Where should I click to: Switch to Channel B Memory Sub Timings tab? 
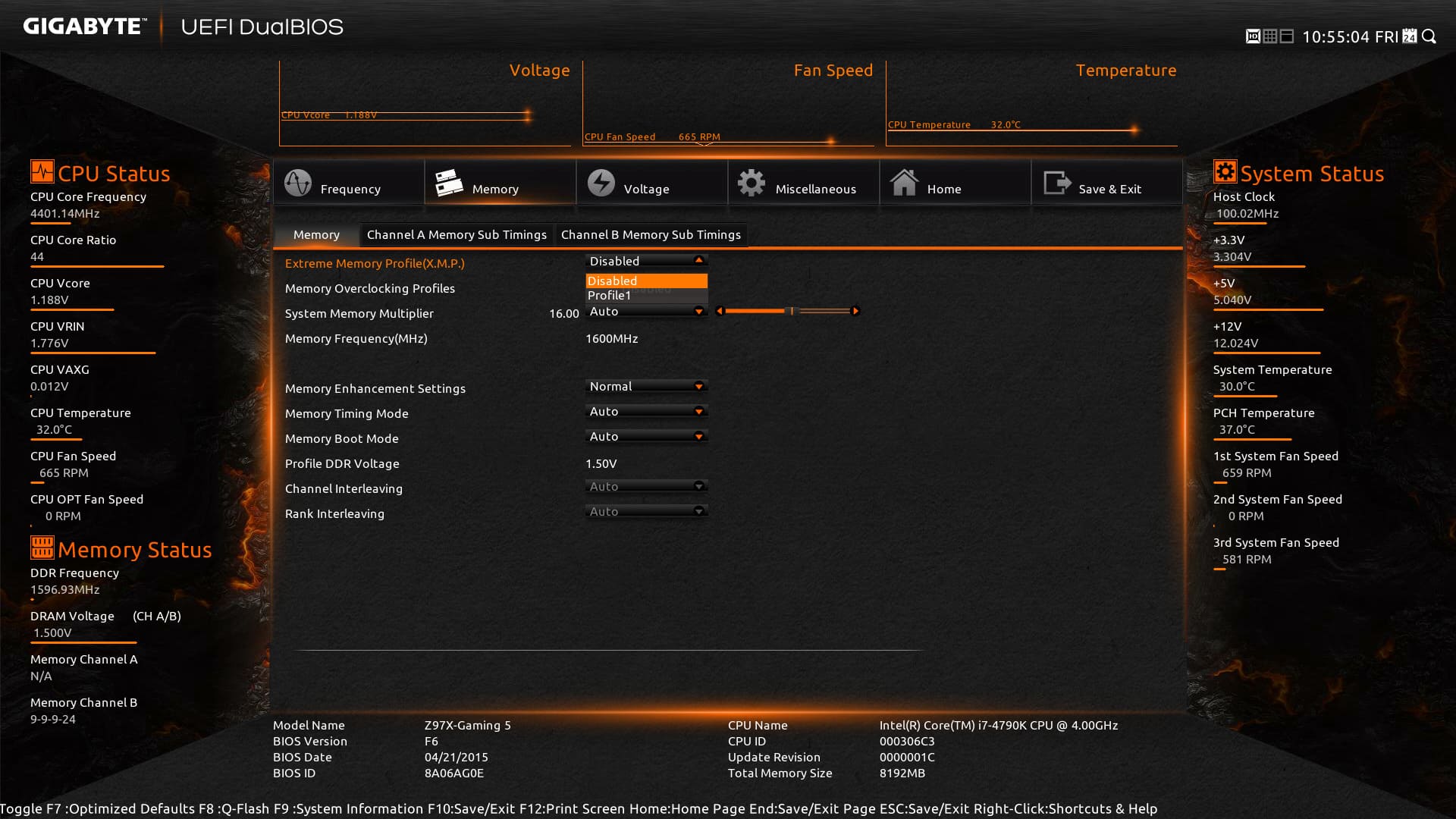(651, 235)
